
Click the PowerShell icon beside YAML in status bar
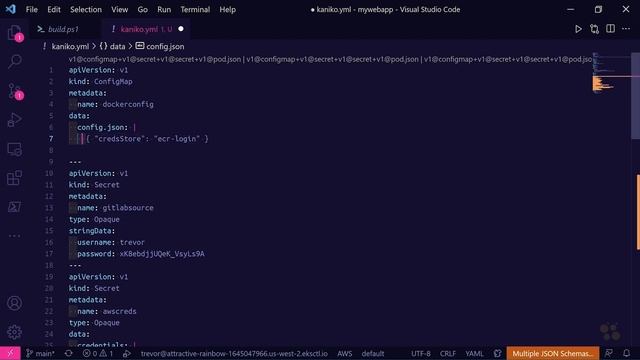point(497,353)
